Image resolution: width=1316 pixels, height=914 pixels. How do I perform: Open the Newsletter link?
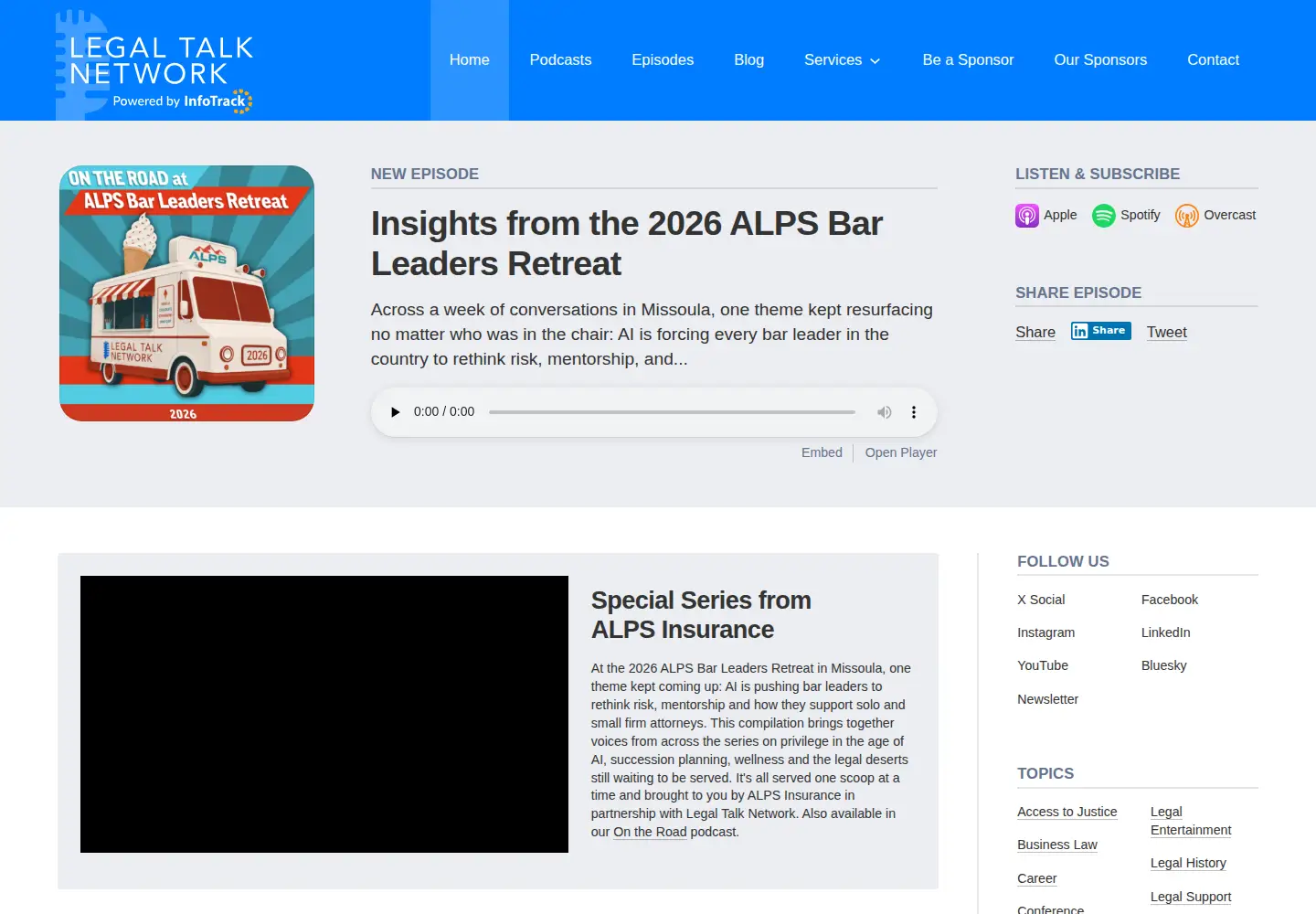click(1048, 699)
